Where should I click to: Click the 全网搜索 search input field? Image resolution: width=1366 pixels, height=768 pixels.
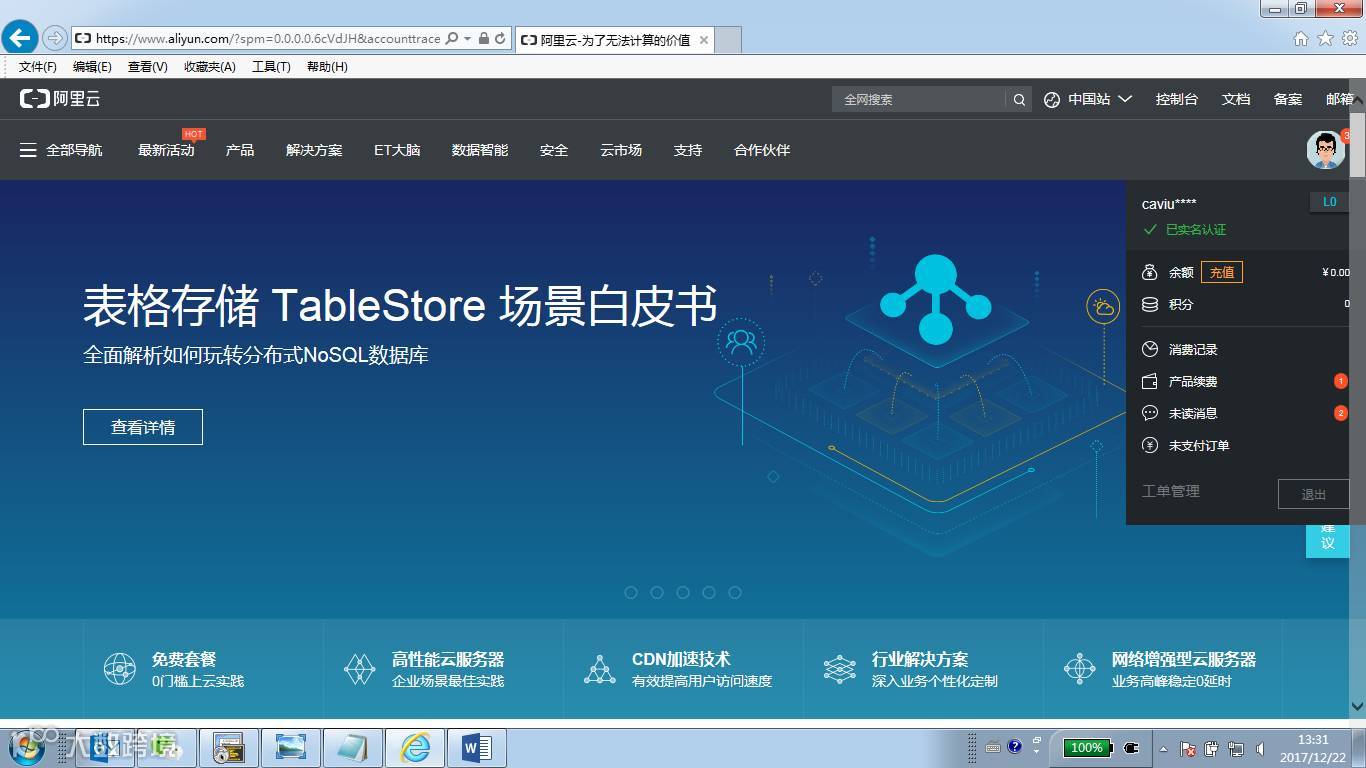[x=920, y=99]
